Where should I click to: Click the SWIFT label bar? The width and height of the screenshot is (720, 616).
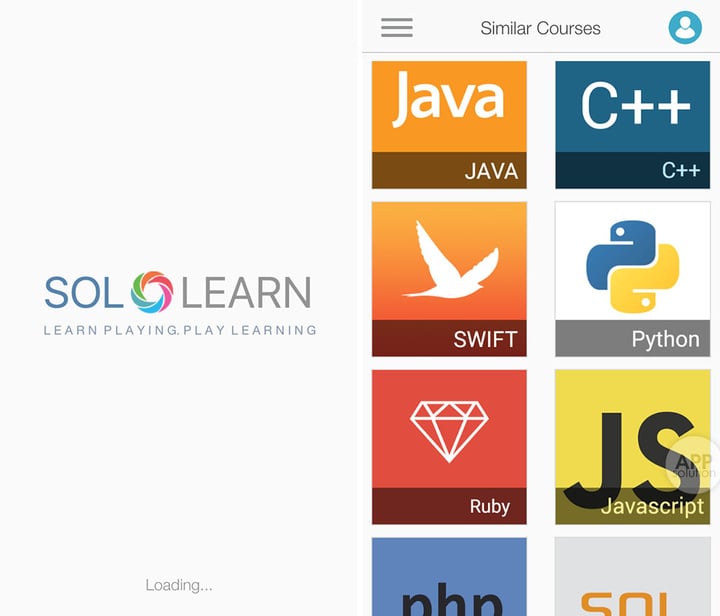click(x=449, y=338)
